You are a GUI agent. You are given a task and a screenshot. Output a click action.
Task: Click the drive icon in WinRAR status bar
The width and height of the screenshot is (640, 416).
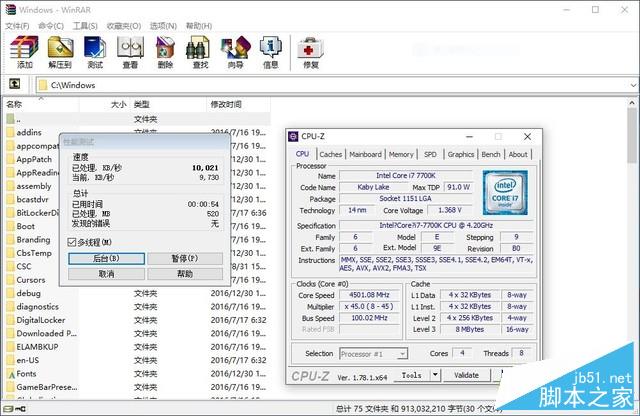coord(8,409)
